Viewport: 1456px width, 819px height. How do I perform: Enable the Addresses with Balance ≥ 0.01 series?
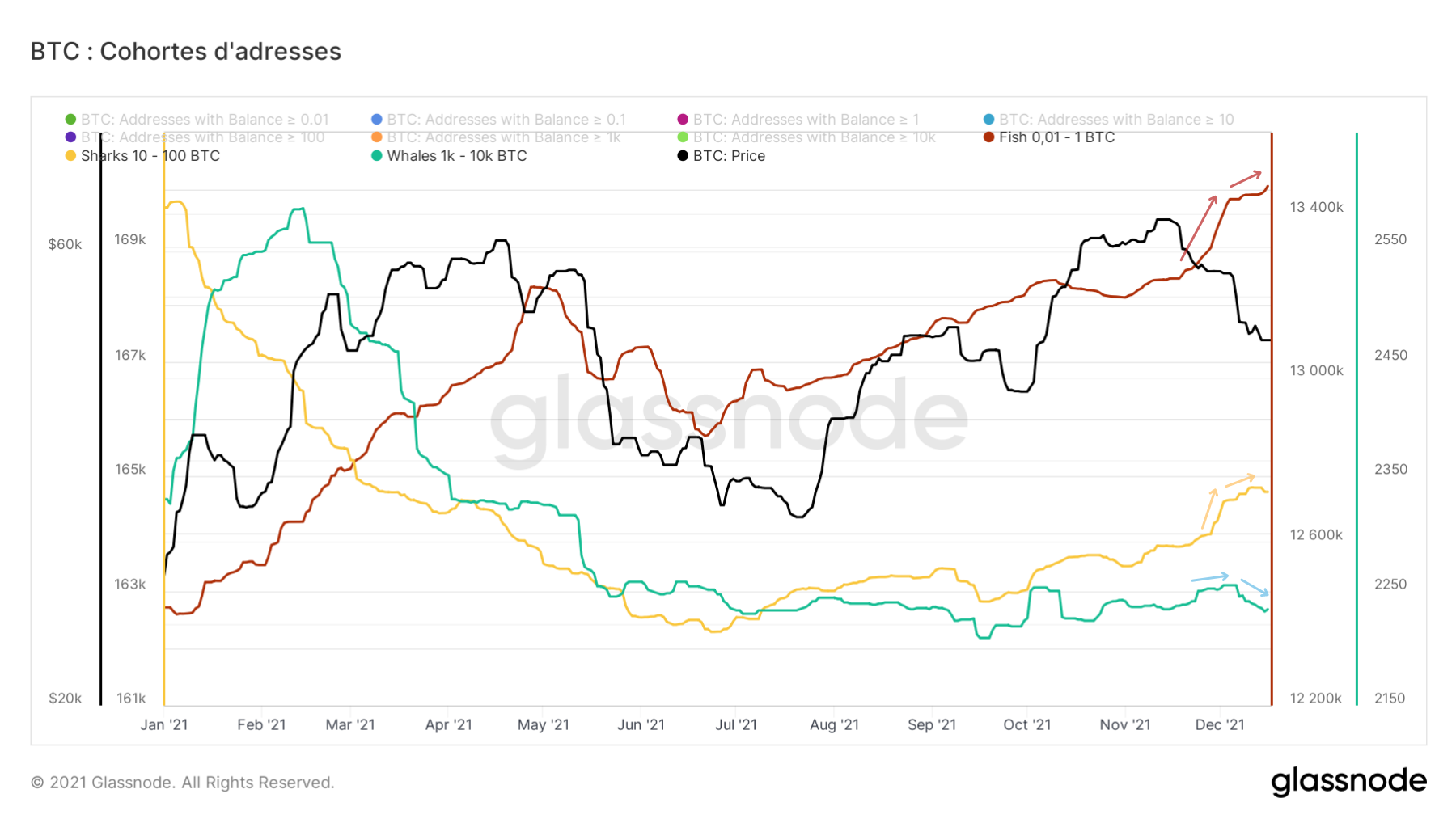tap(205, 120)
